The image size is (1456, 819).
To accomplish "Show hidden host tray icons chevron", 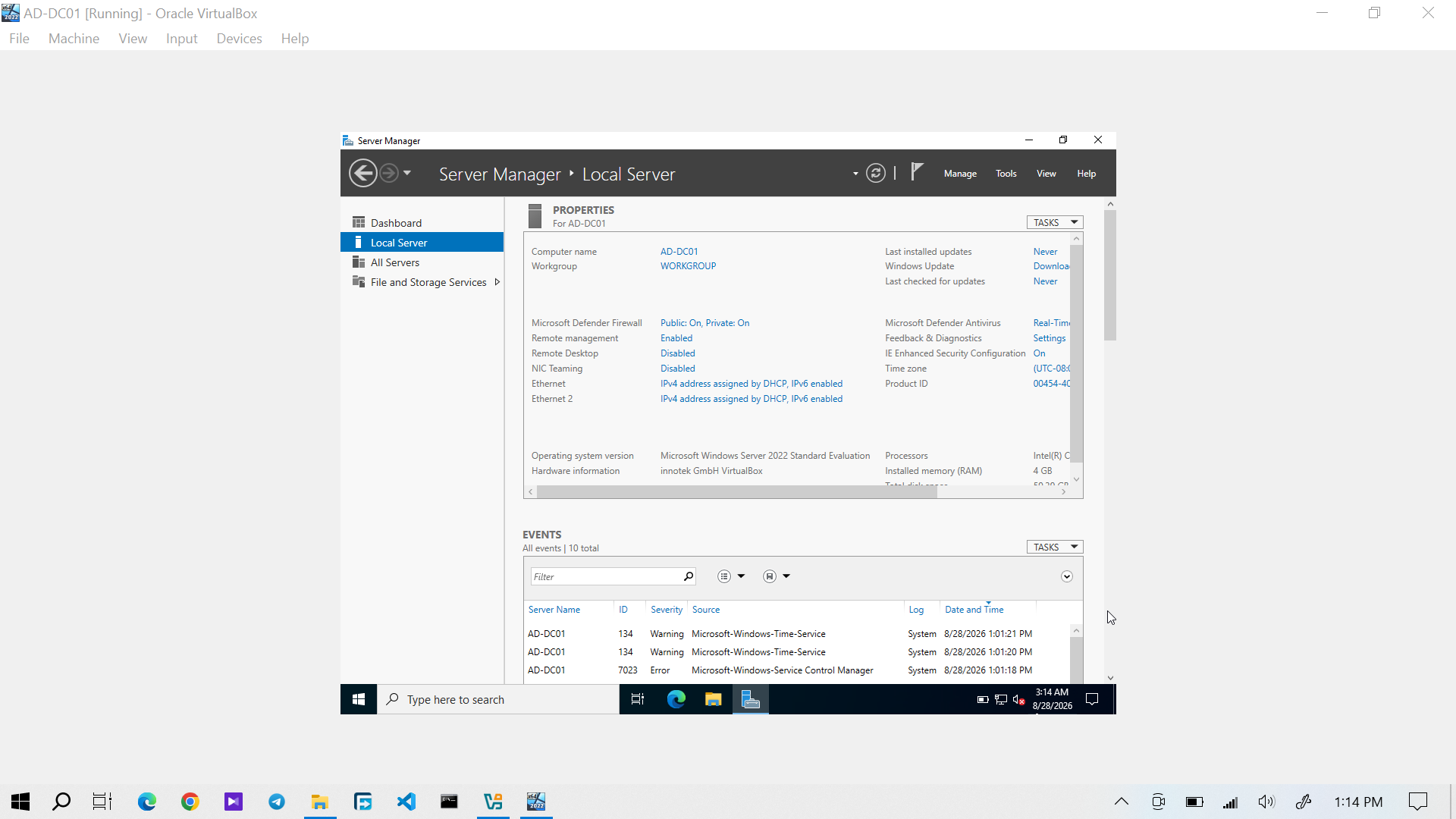I will click(1121, 802).
